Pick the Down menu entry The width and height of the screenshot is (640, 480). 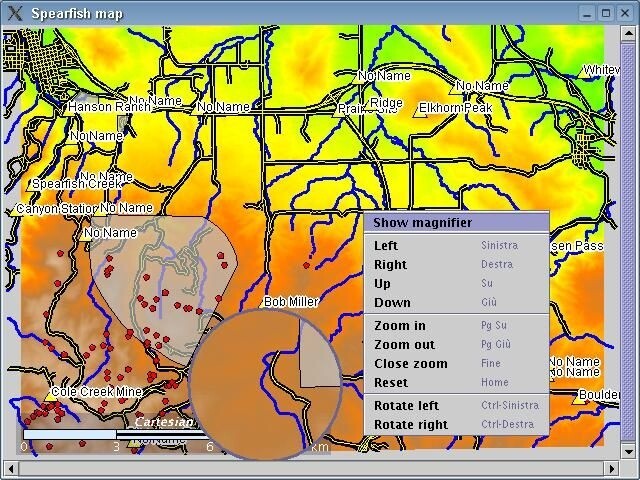456,303
